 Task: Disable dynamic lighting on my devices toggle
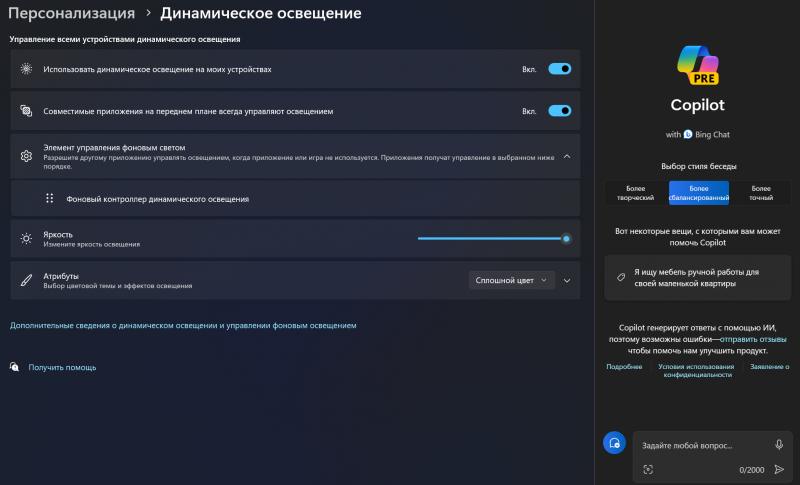pos(559,69)
